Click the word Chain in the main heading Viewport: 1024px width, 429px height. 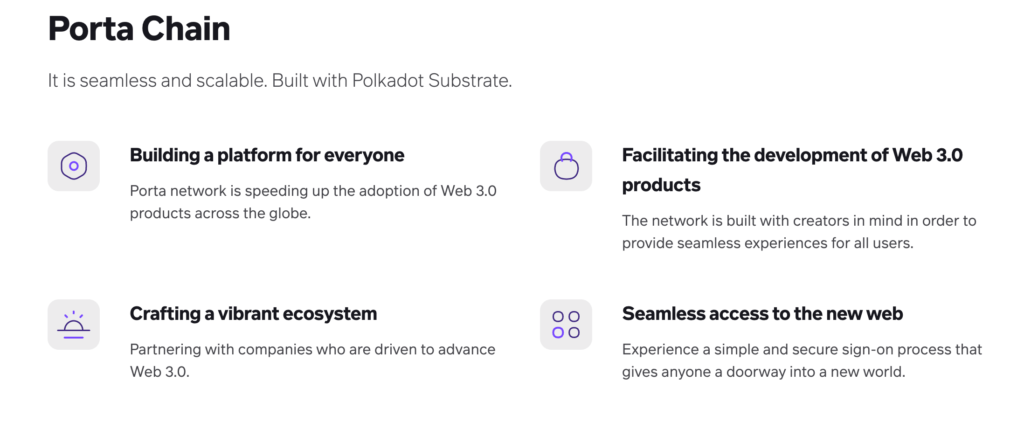[184, 29]
